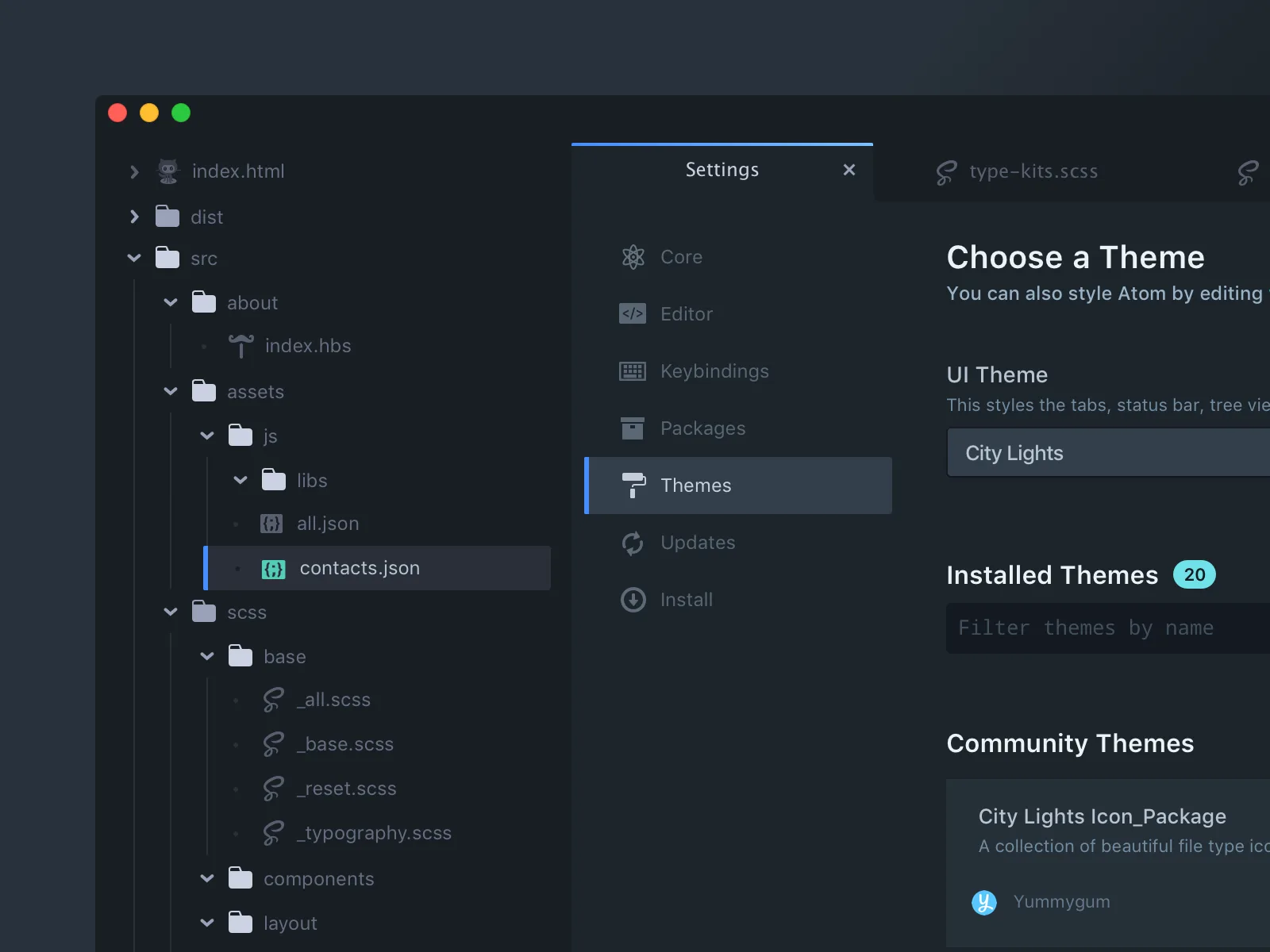The height and width of the screenshot is (952, 1270).
Task: Click the Packages box icon
Action: coord(633,428)
